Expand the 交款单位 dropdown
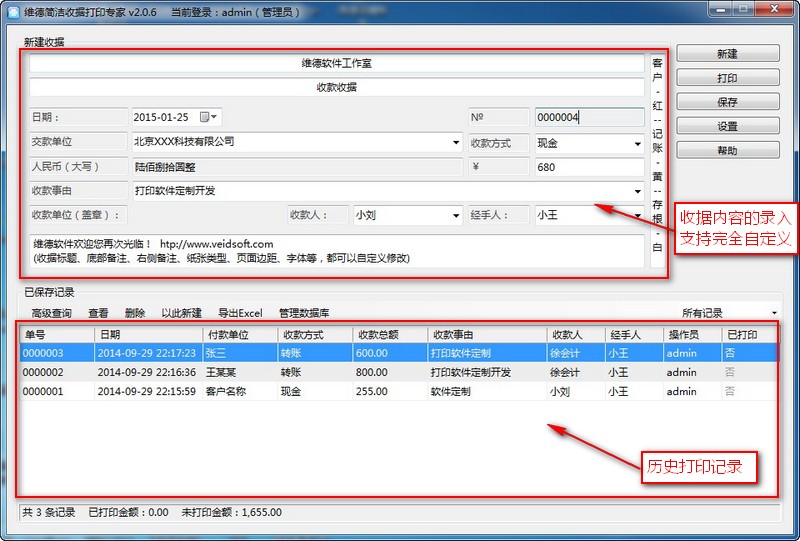Image resolution: width=800 pixels, height=541 pixels. click(x=456, y=142)
